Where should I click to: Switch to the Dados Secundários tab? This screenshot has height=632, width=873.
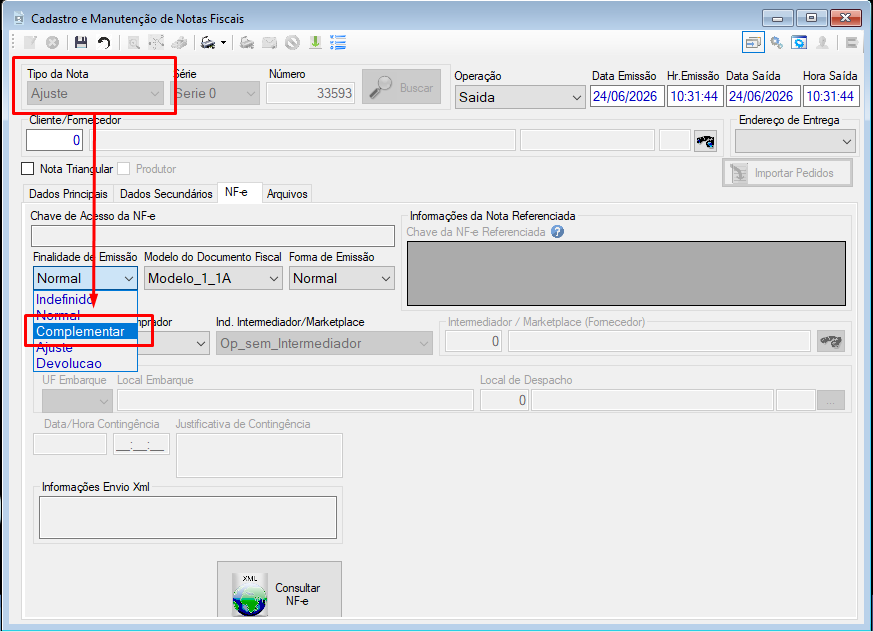tap(166, 194)
